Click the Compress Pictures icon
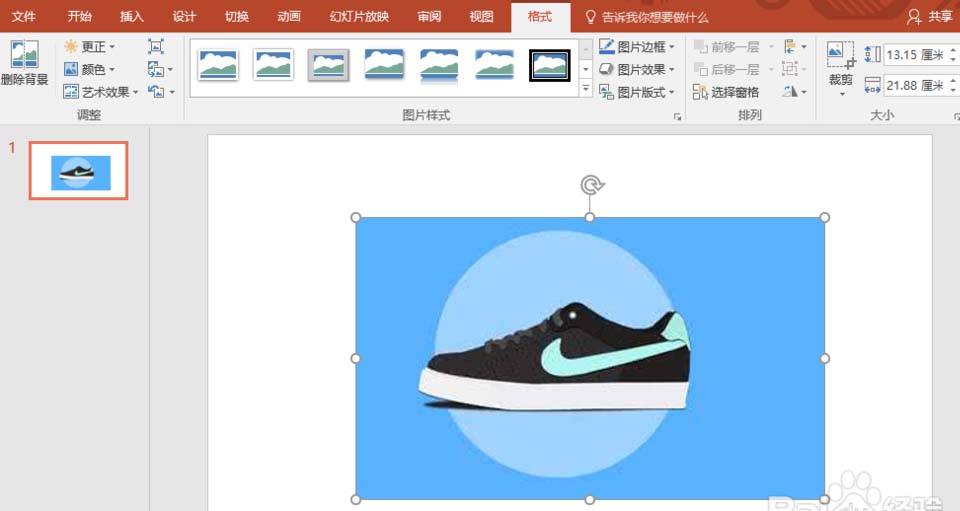The height and width of the screenshot is (511, 960). click(x=156, y=47)
